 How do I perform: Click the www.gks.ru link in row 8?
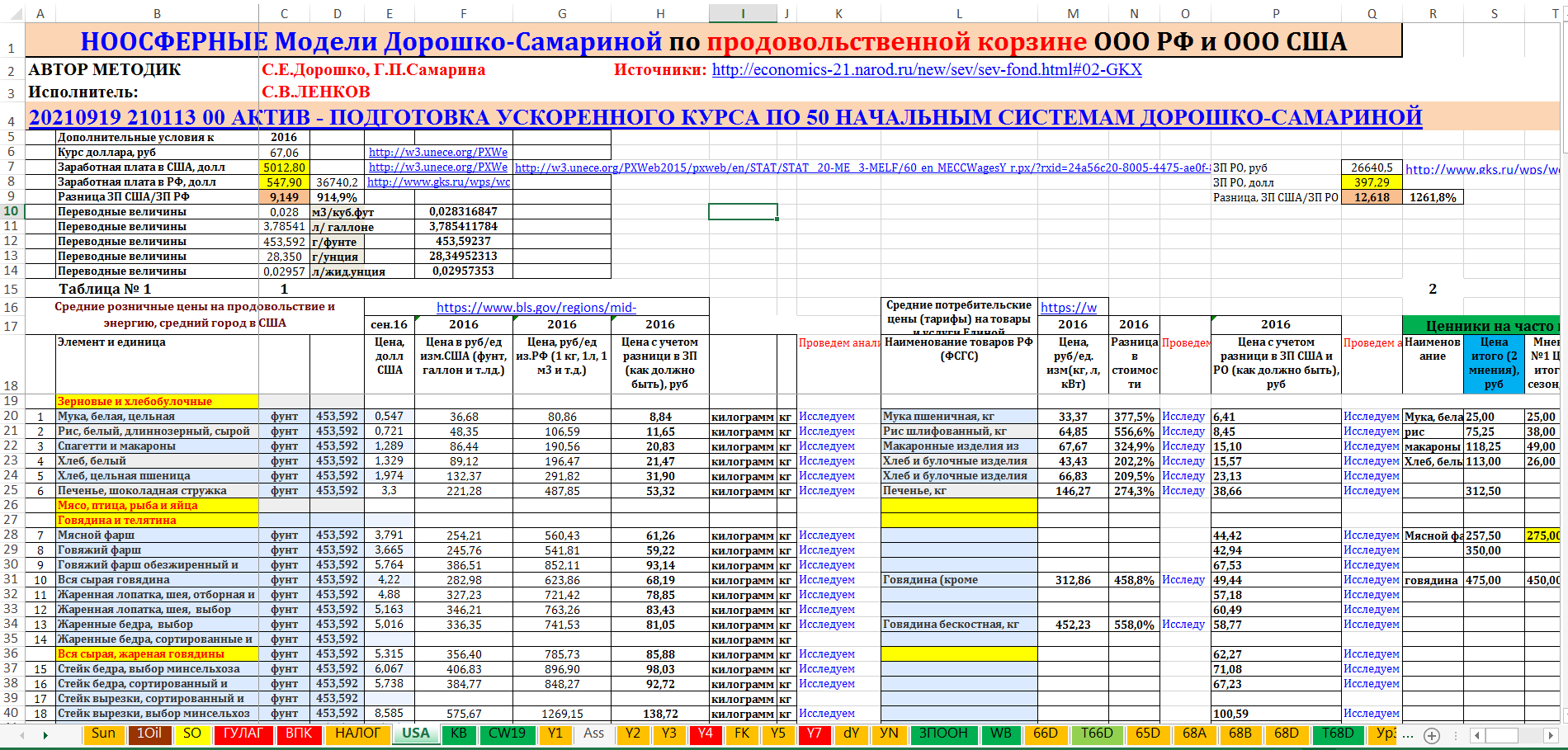[x=438, y=182]
